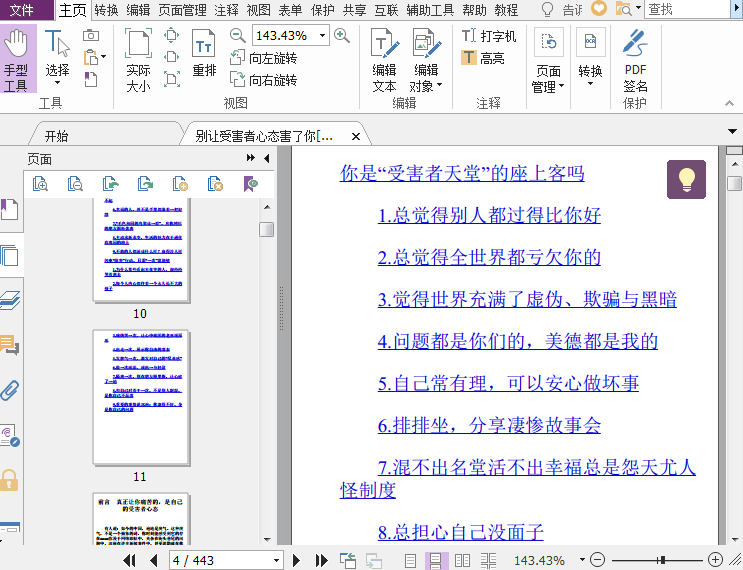Click the snapshot camera icon
Image resolution: width=743 pixels, height=570 pixels.
(91, 36)
